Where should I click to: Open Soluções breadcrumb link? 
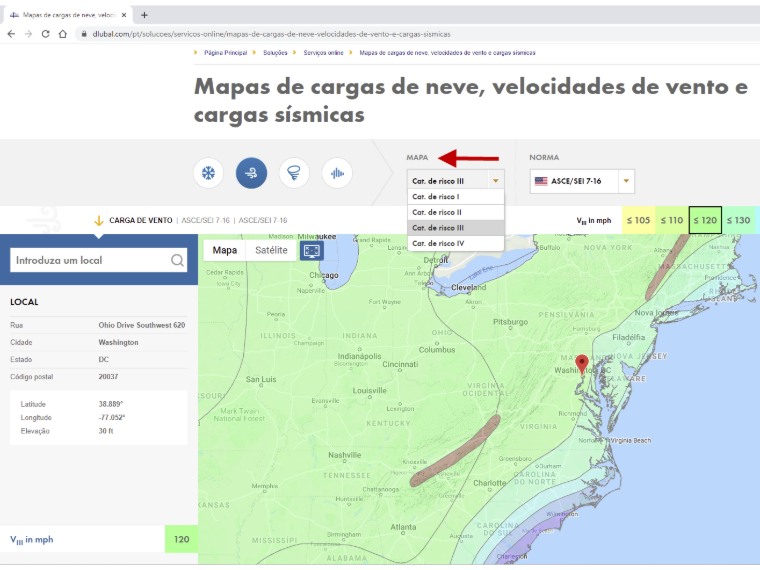click(x=275, y=53)
